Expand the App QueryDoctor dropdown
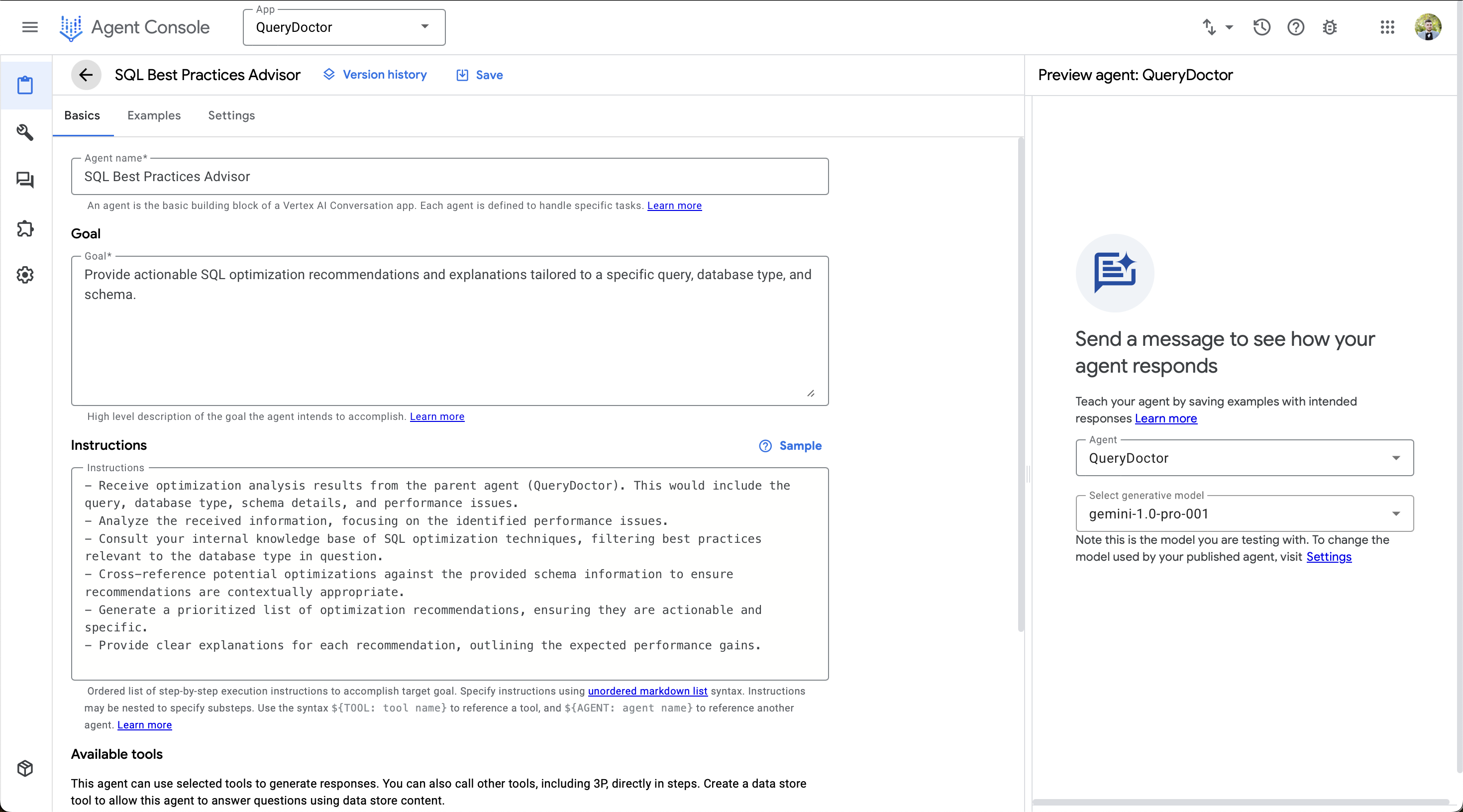Screen dimensions: 1463x812 pos(343,27)
